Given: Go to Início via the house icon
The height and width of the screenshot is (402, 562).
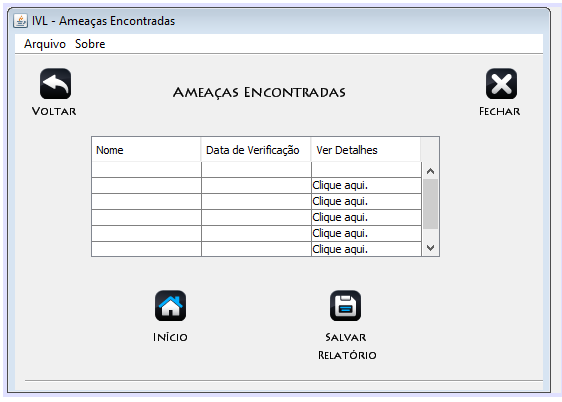Looking at the screenshot, I should click(170, 306).
